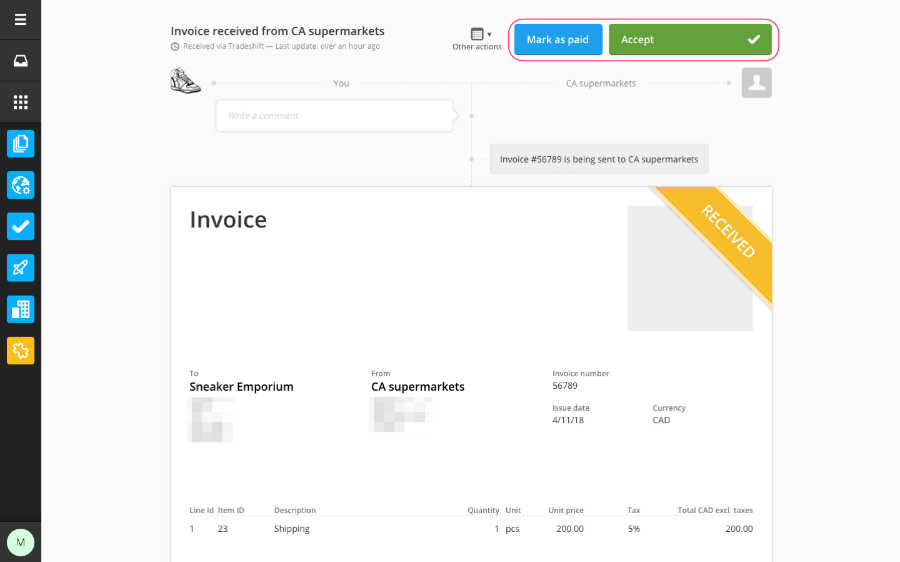Click the sneaker company logo
This screenshot has height=562, width=900.
click(185, 80)
